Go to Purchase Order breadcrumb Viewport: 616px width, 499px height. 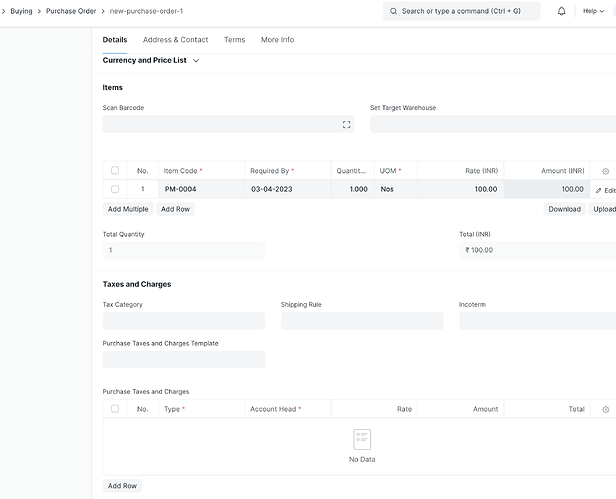click(71, 11)
